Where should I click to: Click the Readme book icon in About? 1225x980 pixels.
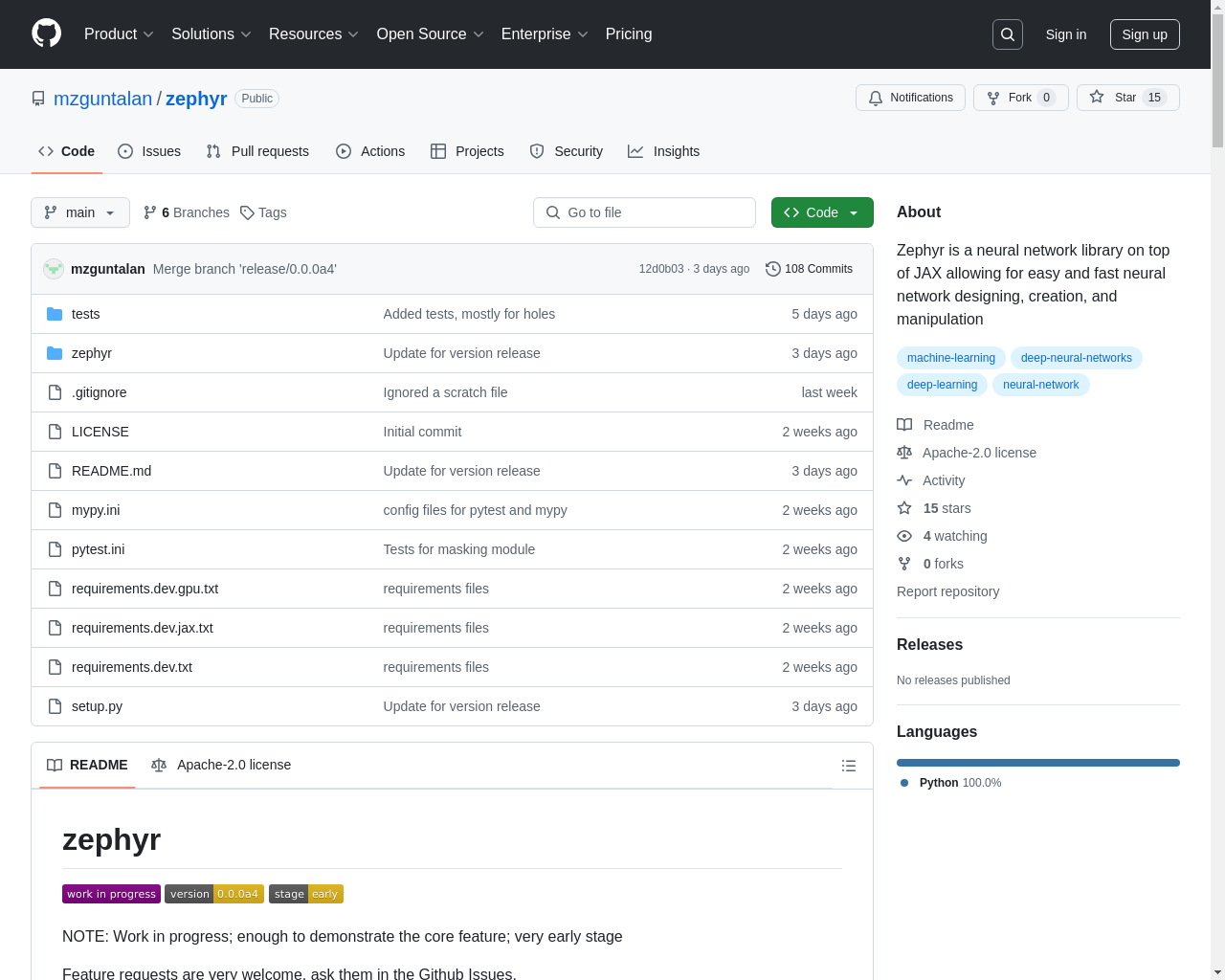(904, 425)
